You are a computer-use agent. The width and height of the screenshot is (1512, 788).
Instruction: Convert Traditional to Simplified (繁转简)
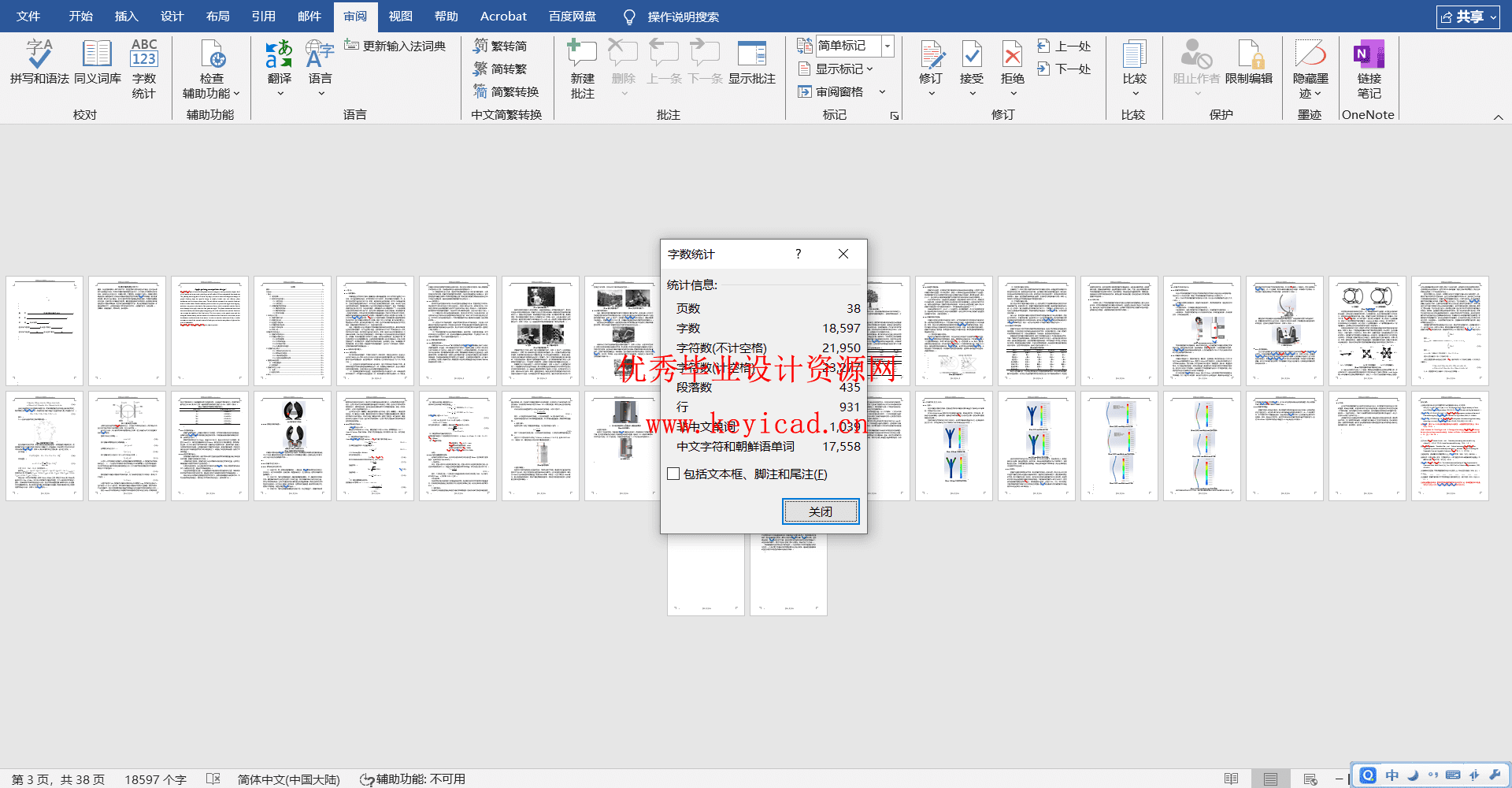(500, 46)
